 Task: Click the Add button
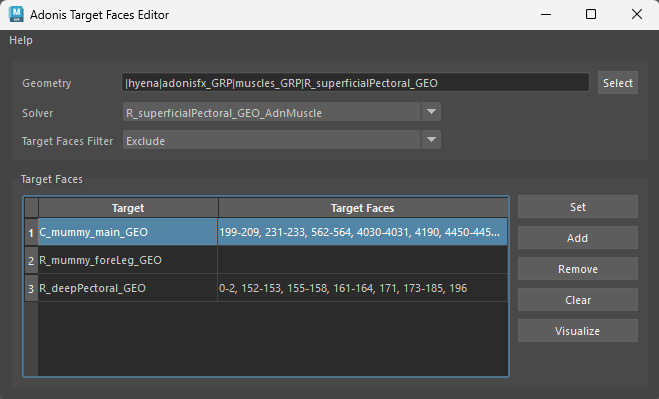577,238
